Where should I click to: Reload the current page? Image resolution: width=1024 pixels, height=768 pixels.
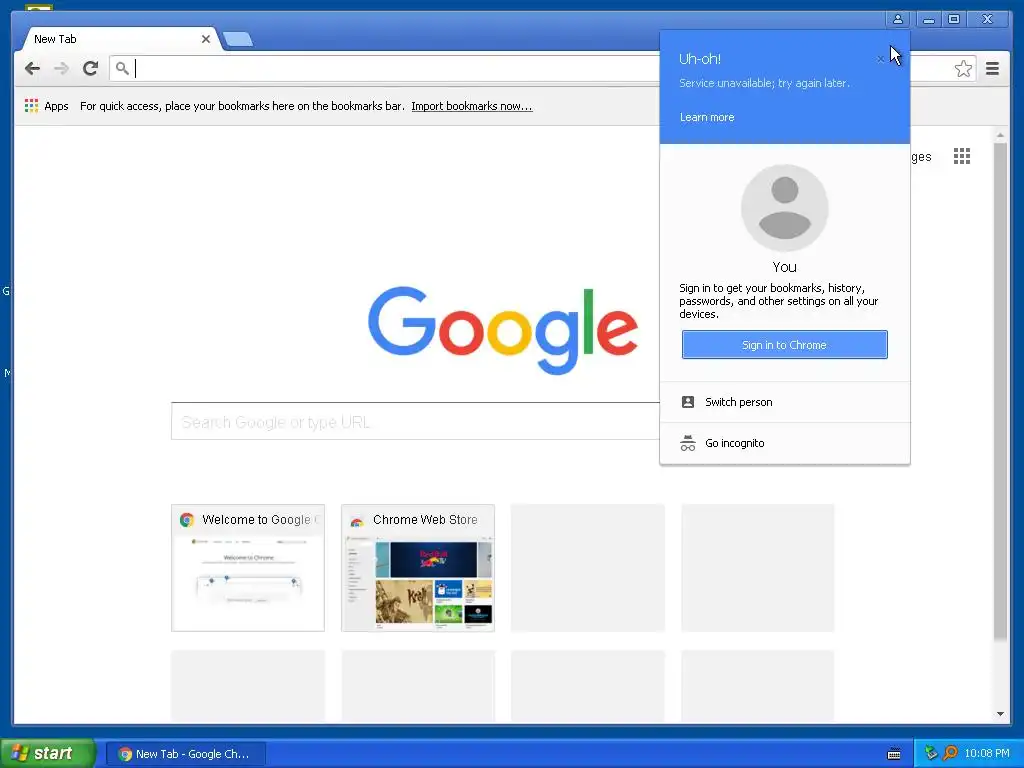pyautogui.click(x=90, y=69)
